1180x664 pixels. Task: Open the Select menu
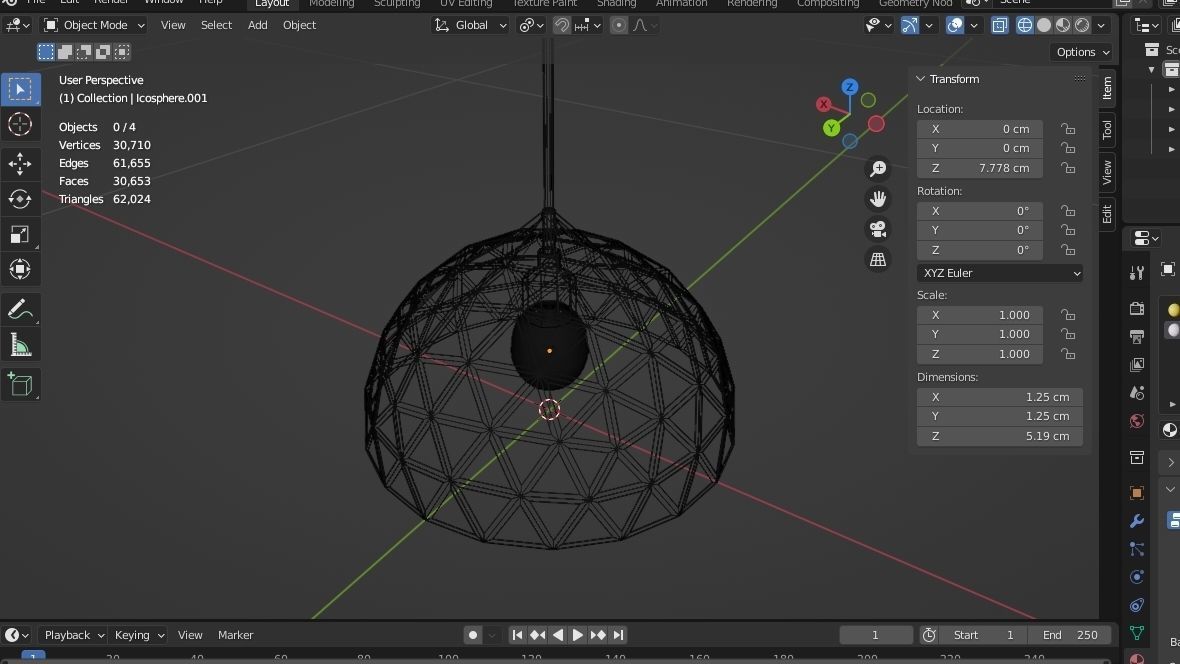click(217, 26)
